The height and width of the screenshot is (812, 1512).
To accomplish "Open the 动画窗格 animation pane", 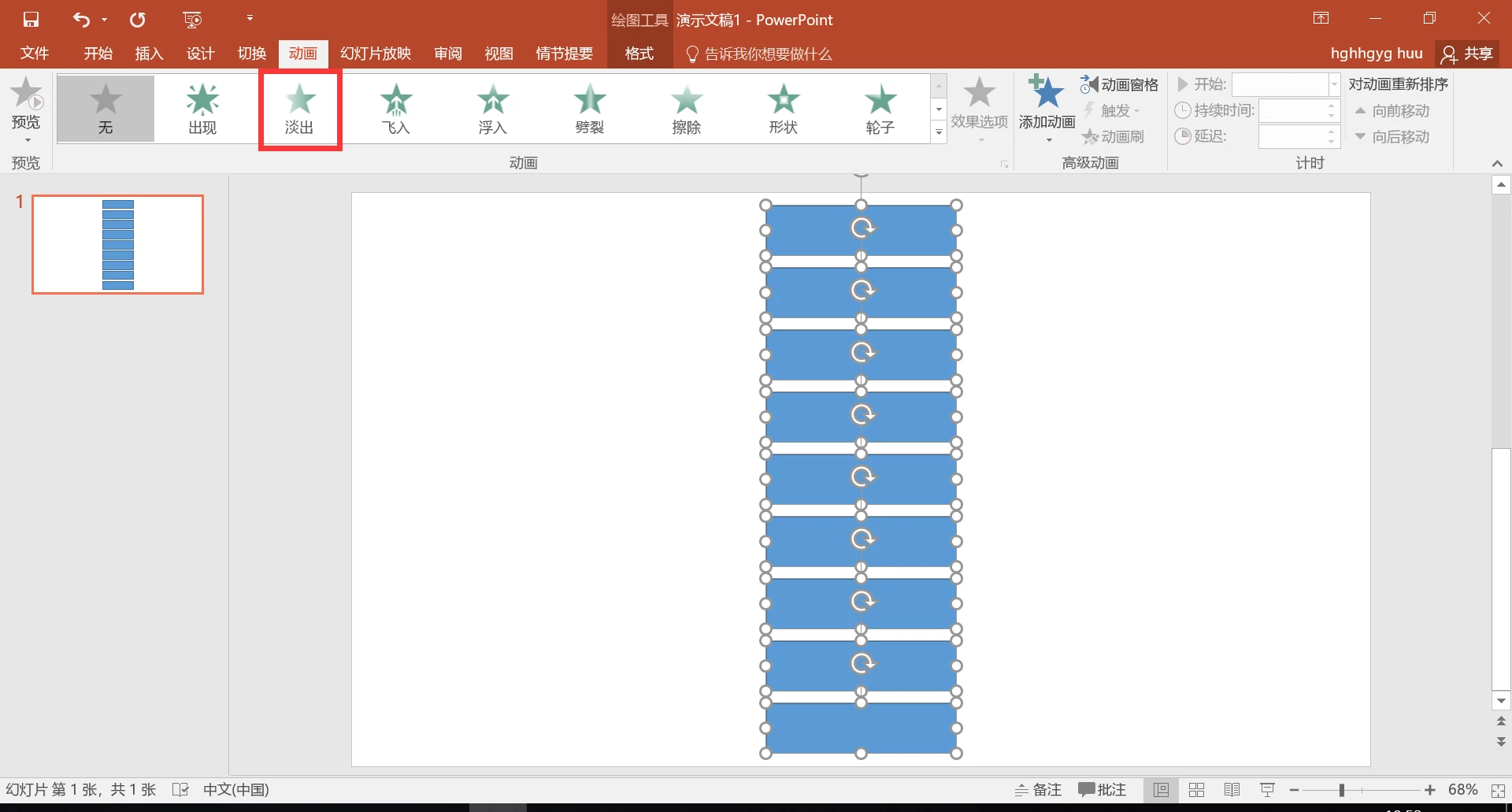I will tap(1120, 84).
